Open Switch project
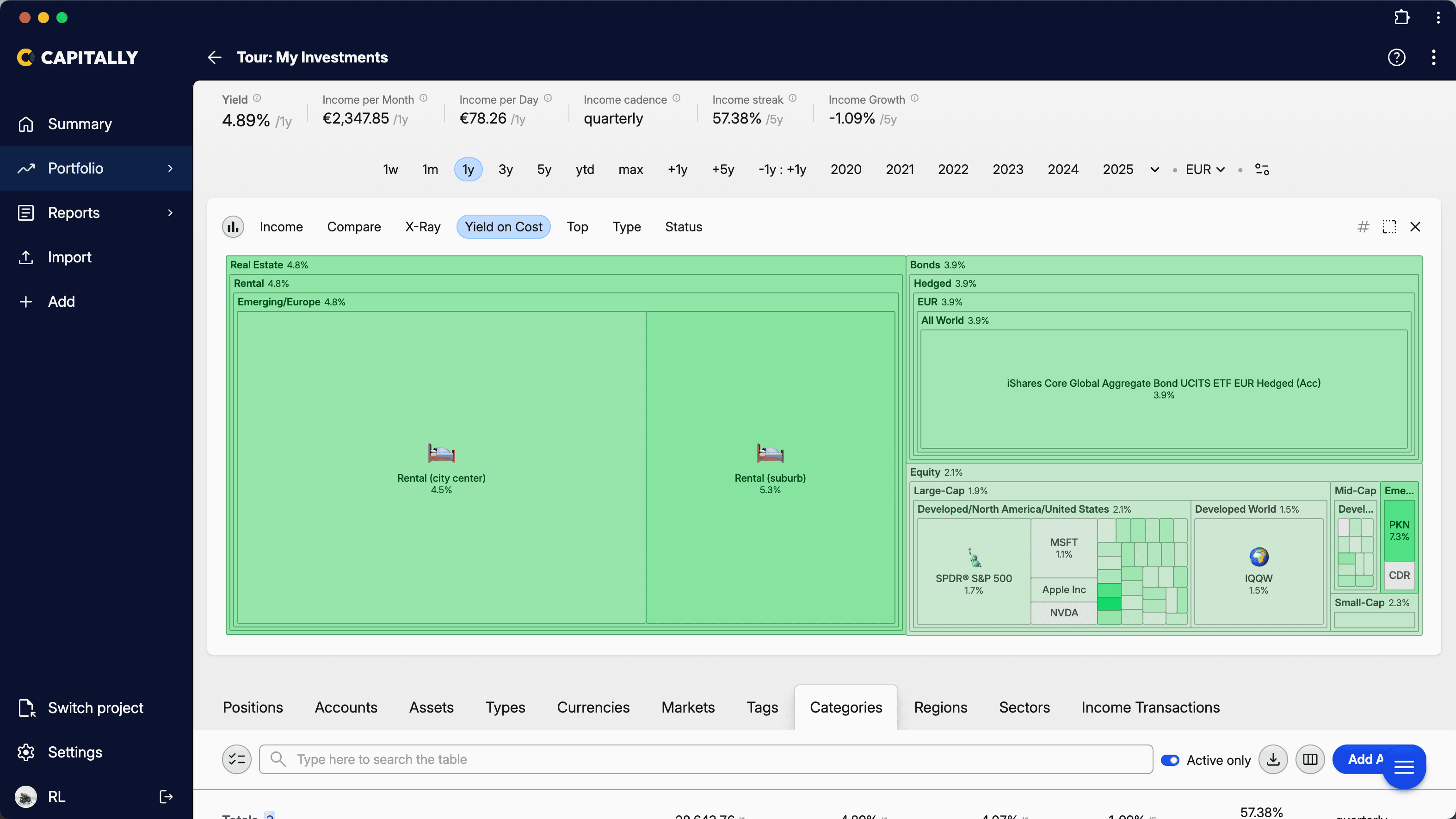Image resolution: width=1456 pixels, height=819 pixels. (96, 707)
